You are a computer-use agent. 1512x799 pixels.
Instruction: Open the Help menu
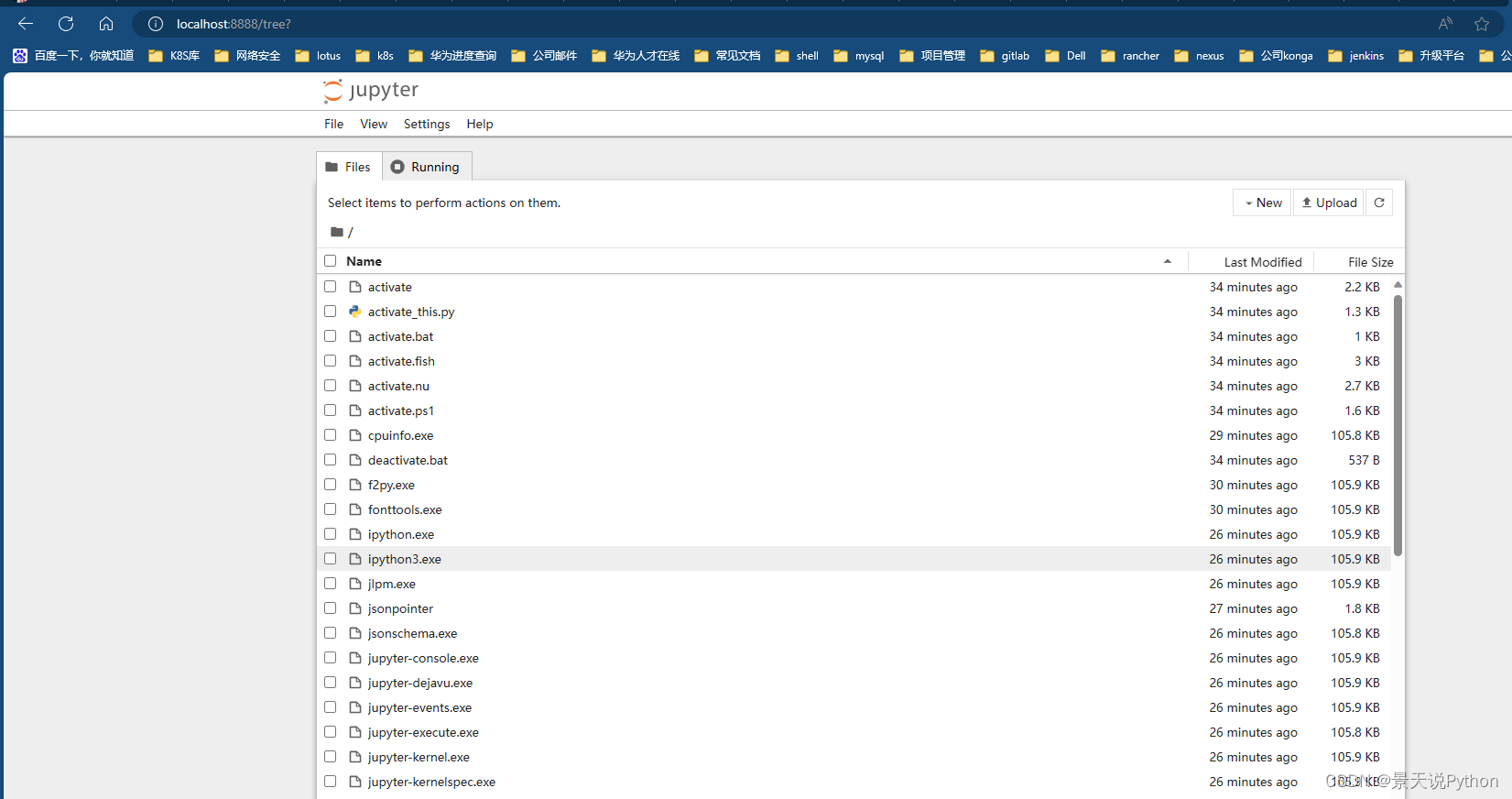click(x=480, y=124)
